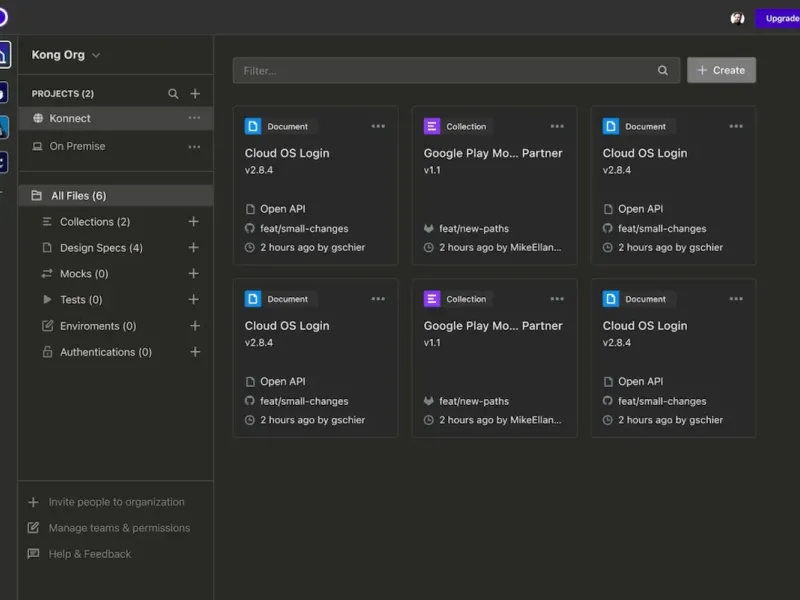This screenshot has height=600, width=800.
Task: Open the Konnect project options ellipsis
Action: (x=194, y=118)
